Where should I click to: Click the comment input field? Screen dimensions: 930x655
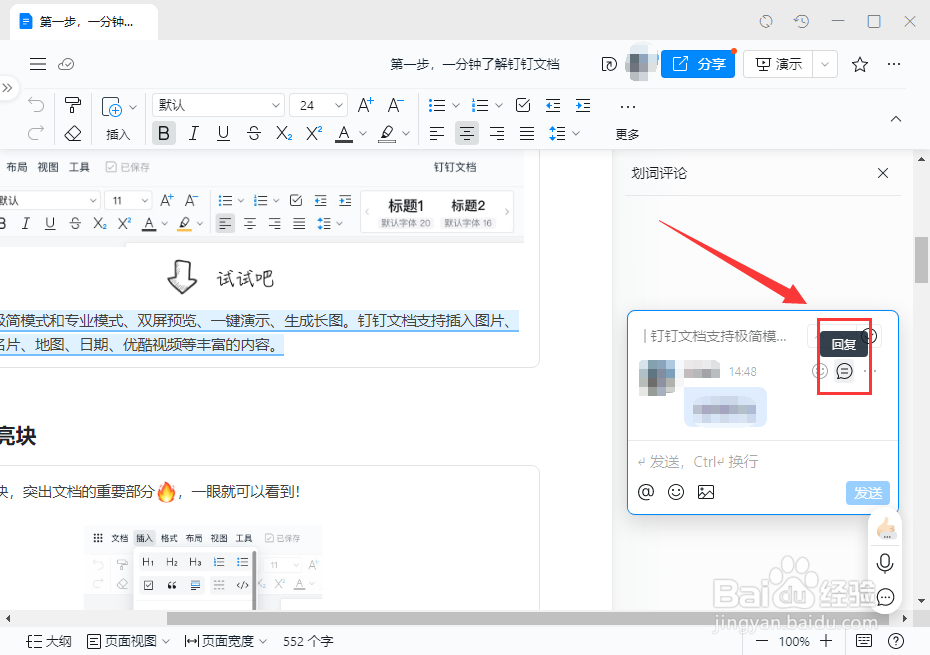(x=762, y=462)
